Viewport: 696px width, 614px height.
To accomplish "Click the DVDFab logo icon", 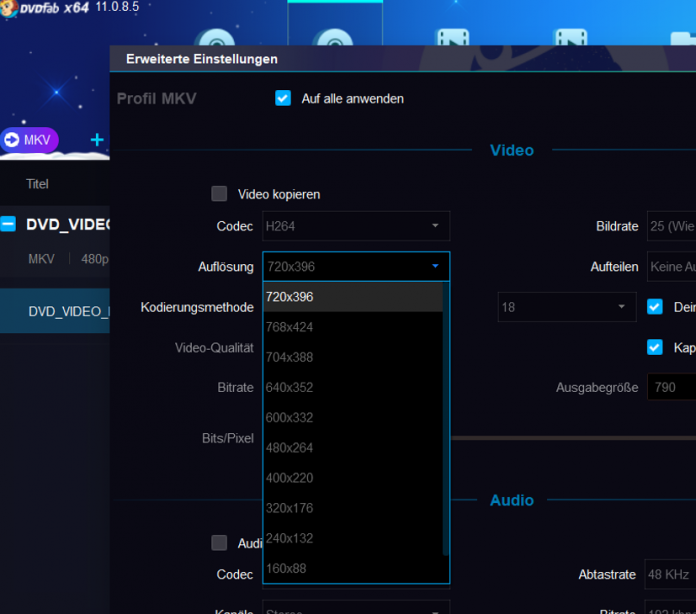I will pyautogui.click(x=8, y=7).
